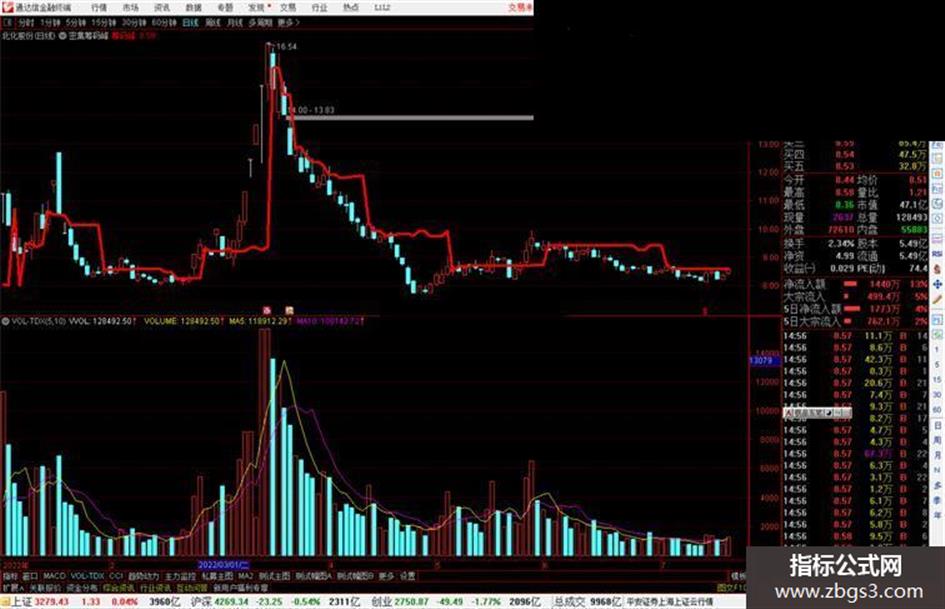Viewport: 945px width, 609px height.
Task: Click the 年 yearly period sidebar icon
Action: 937,516
